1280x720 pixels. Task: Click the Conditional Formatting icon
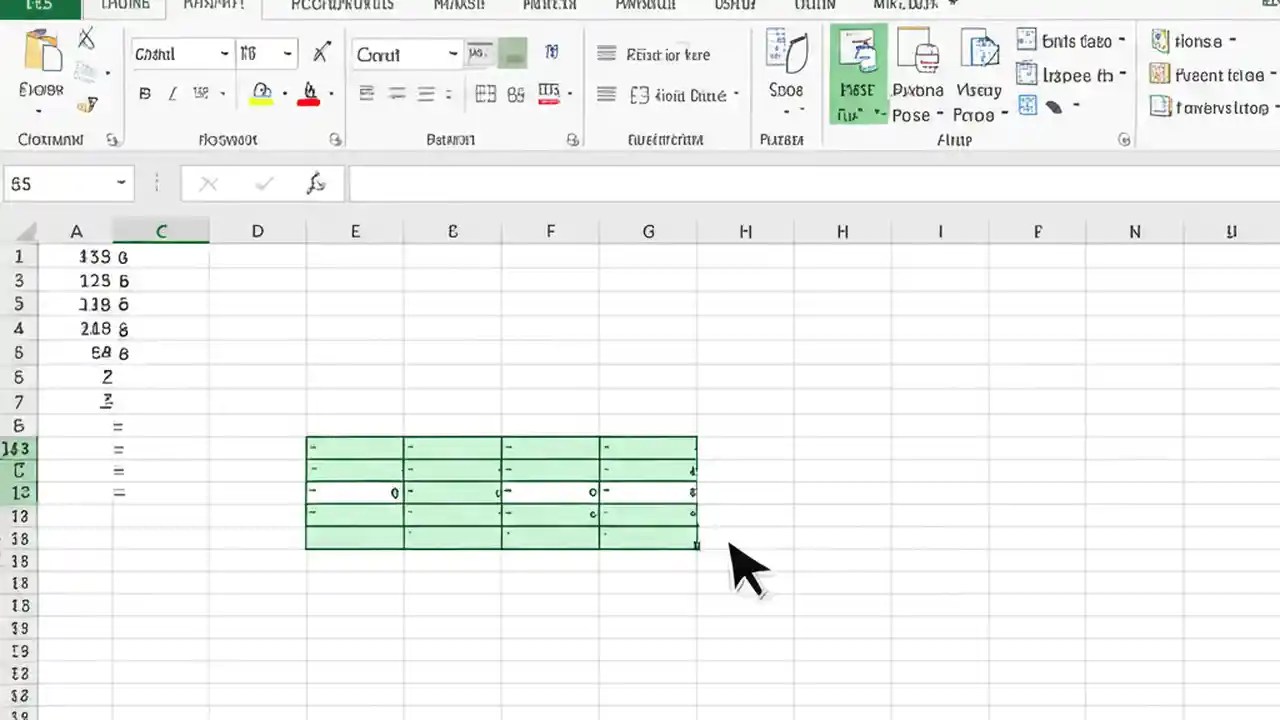point(858,70)
